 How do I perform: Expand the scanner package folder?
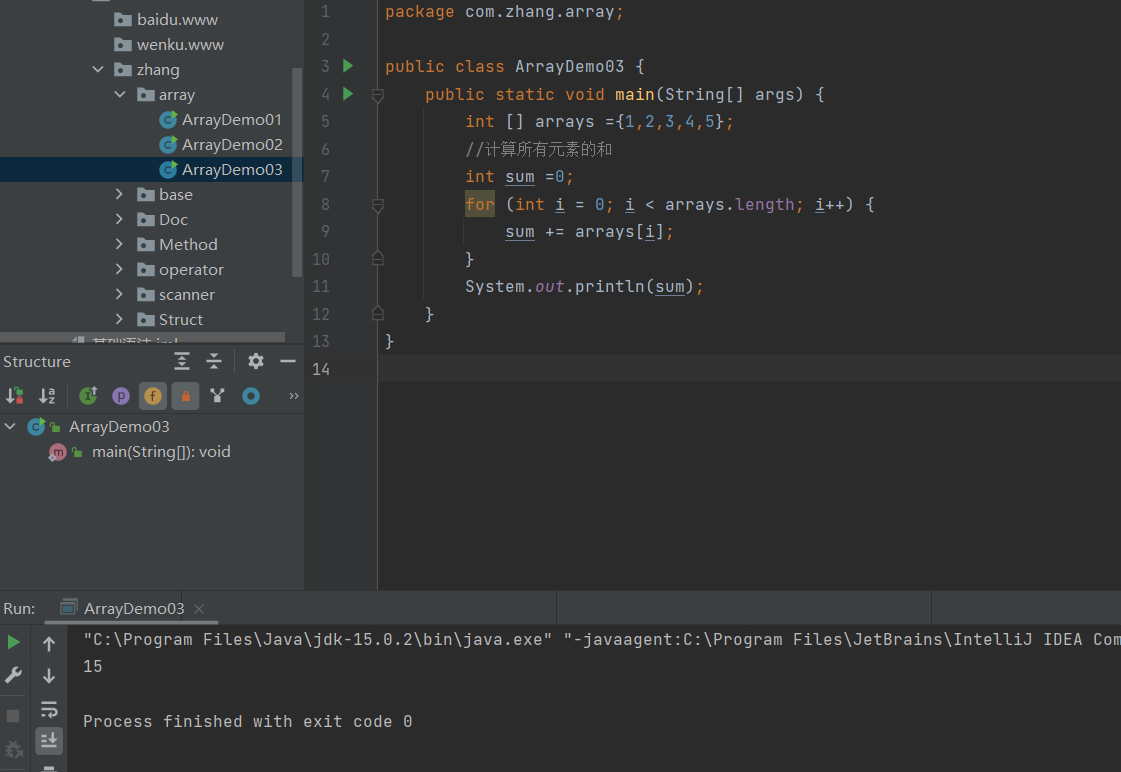119,295
